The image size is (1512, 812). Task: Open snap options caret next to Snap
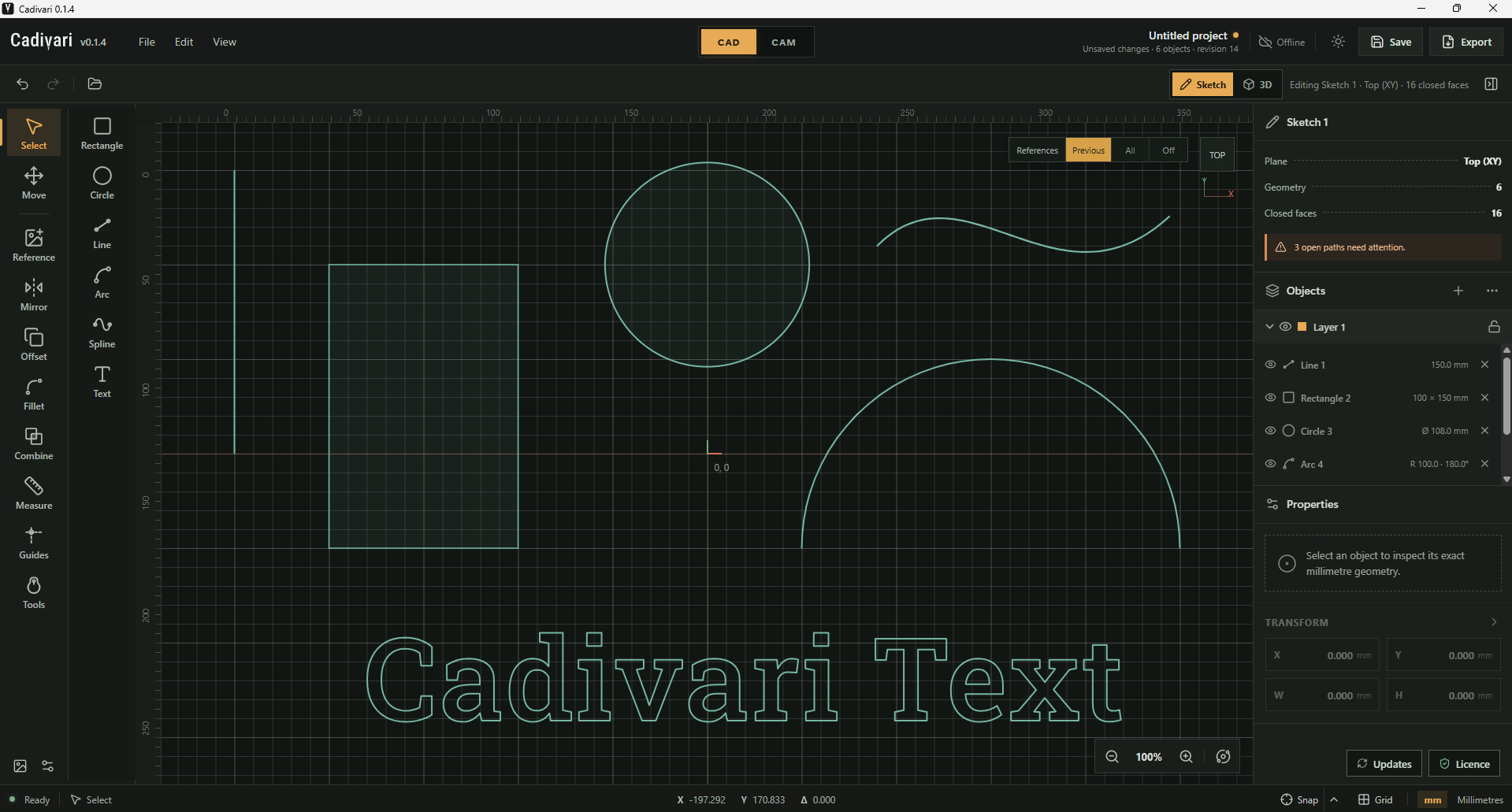[x=1334, y=799]
